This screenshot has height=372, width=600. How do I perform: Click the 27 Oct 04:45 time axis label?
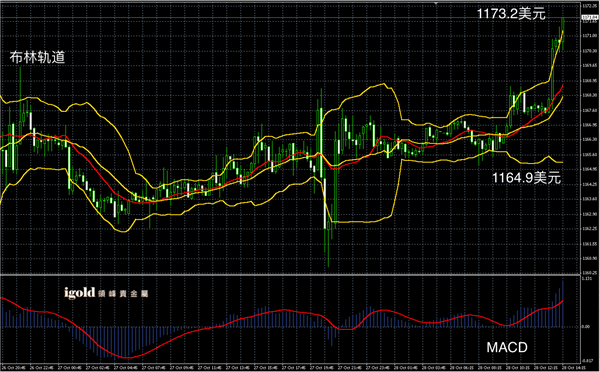(x=127, y=367)
